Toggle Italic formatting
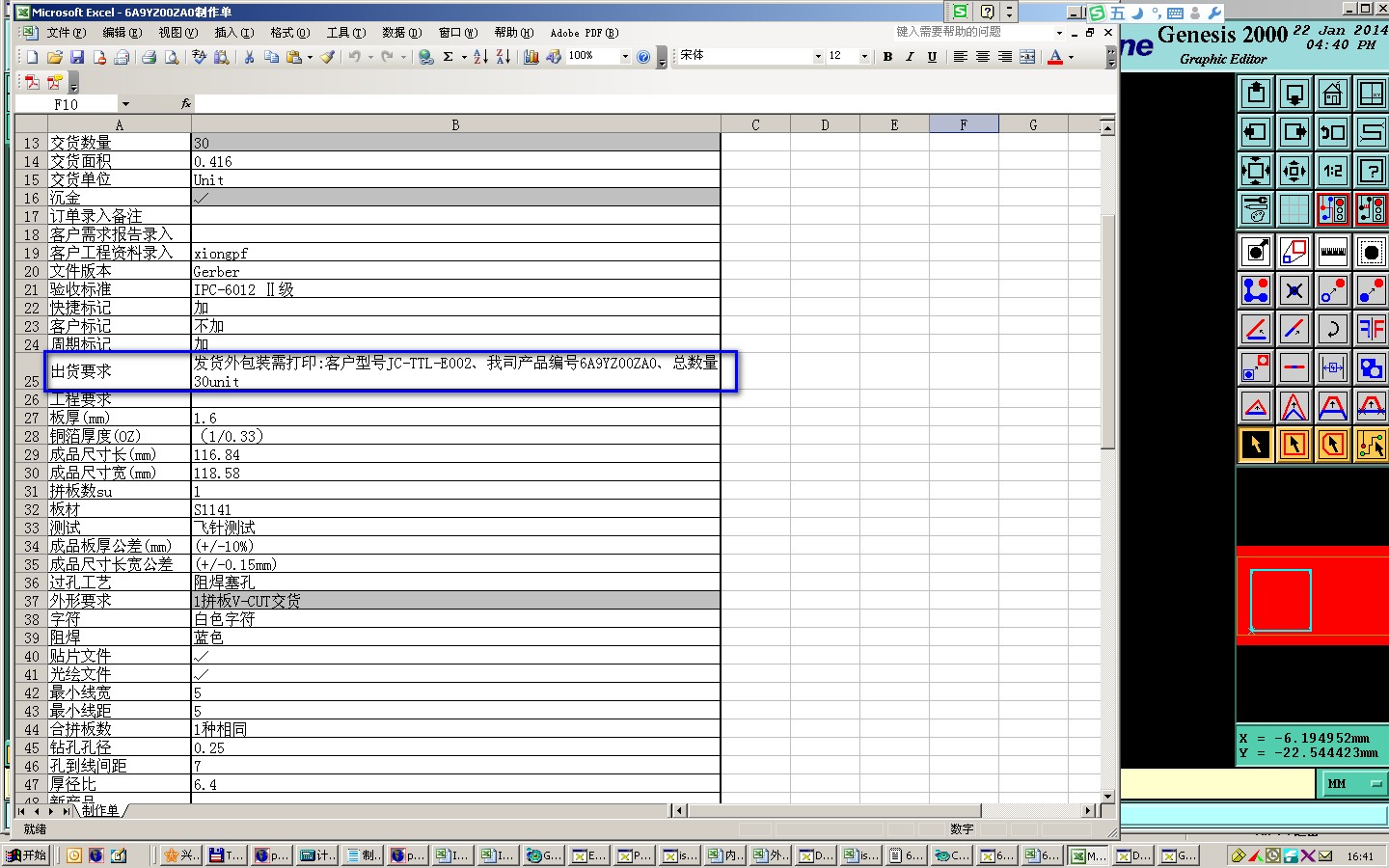 (910, 57)
